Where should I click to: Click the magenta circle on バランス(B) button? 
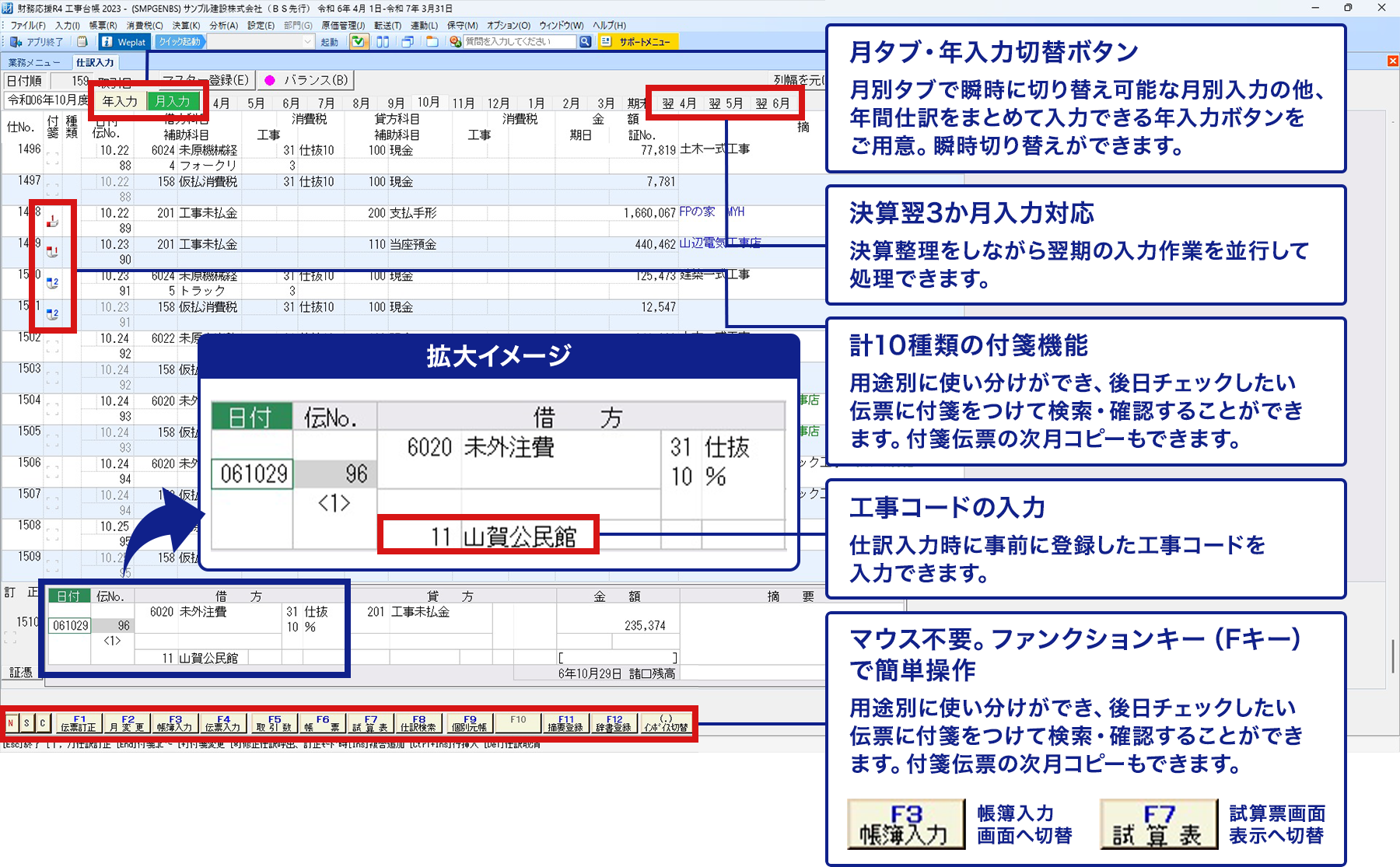[270, 80]
